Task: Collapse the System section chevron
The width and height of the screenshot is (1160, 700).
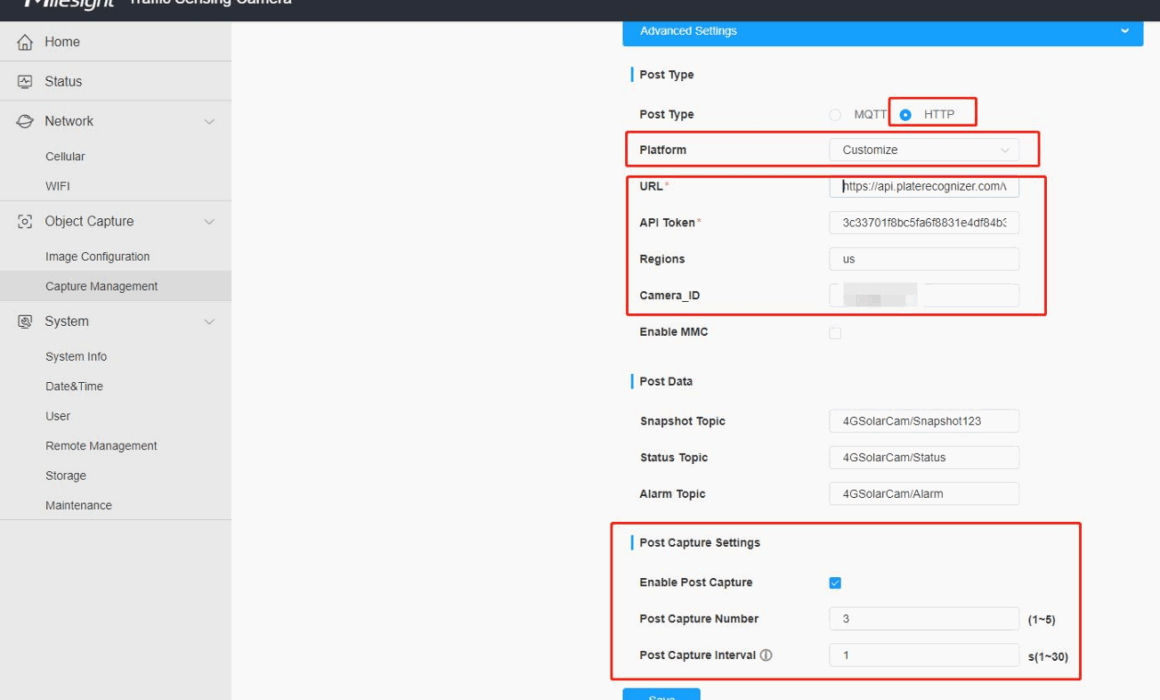Action: [x=209, y=322]
